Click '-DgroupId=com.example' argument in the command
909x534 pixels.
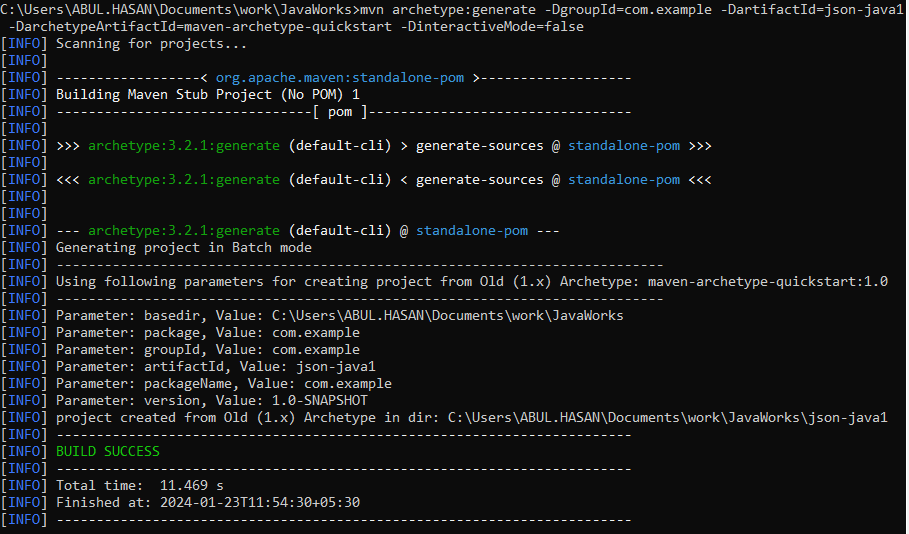point(628,10)
